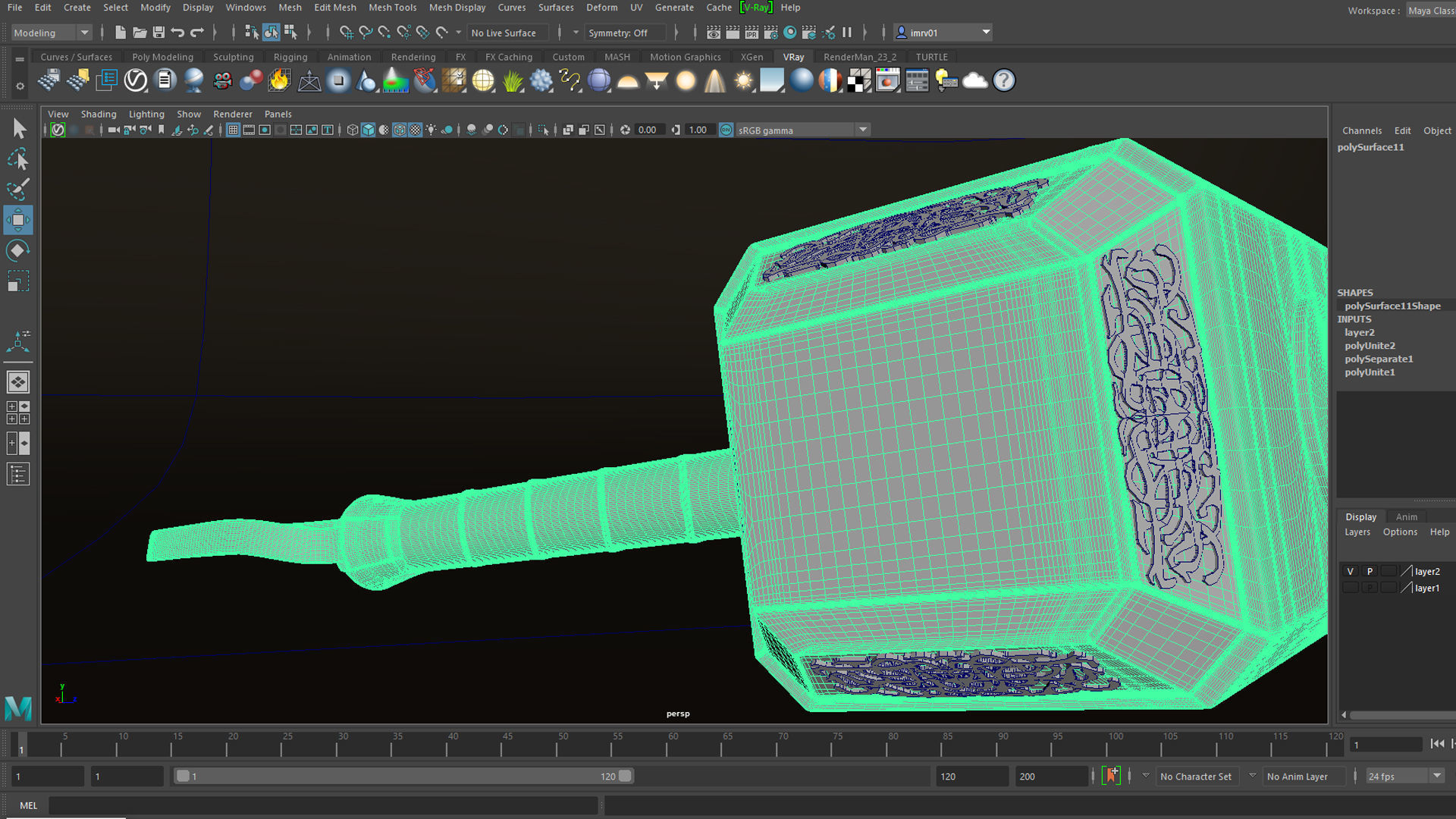1456x819 pixels.
Task: Click frame 60 on the time slider
Action: pyautogui.click(x=667, y=745)
